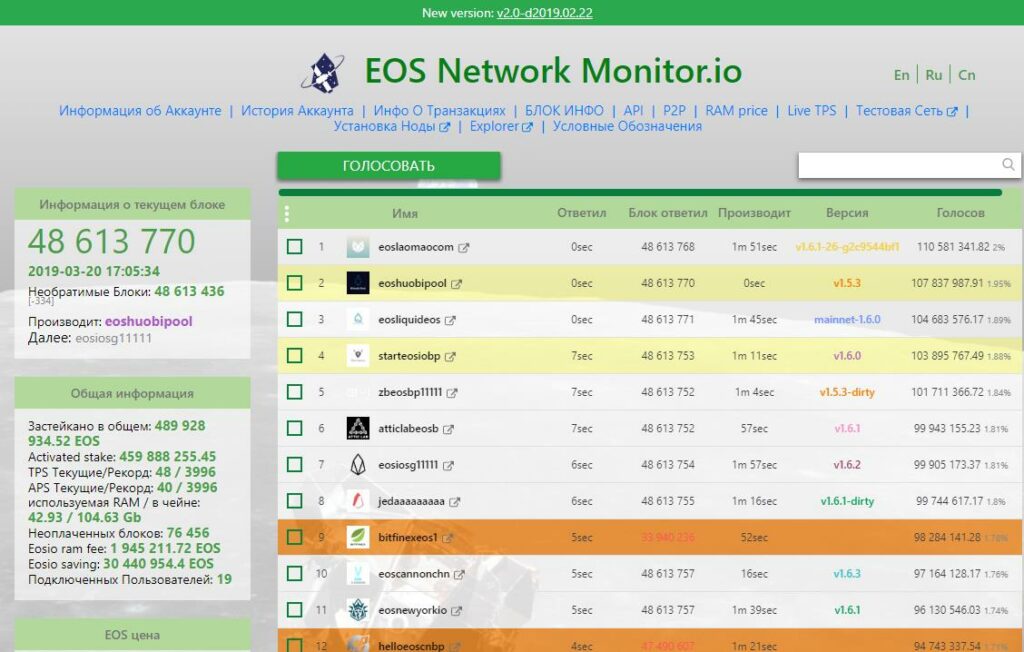Click the eoshuobipool producer logo

[x=358, y=284]
